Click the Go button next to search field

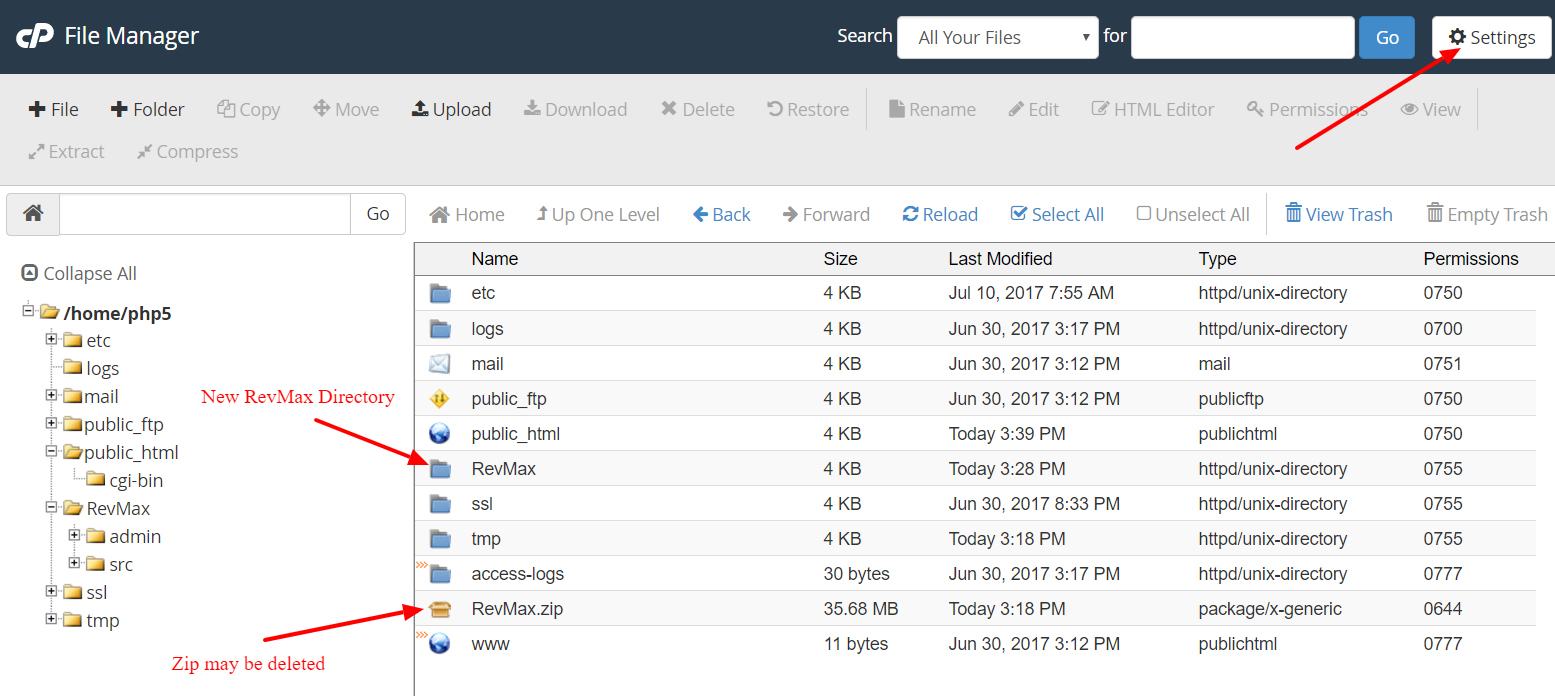[x=1386, y=38]
